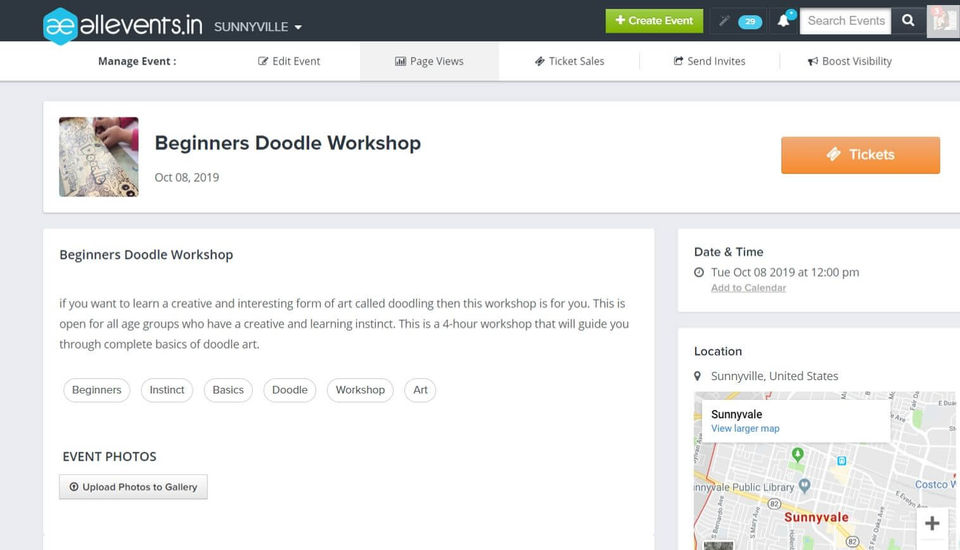The height and width of the screenshot is (550, 960).
Task: Open the doodle event thumbnail image
Action: (99, 157)
